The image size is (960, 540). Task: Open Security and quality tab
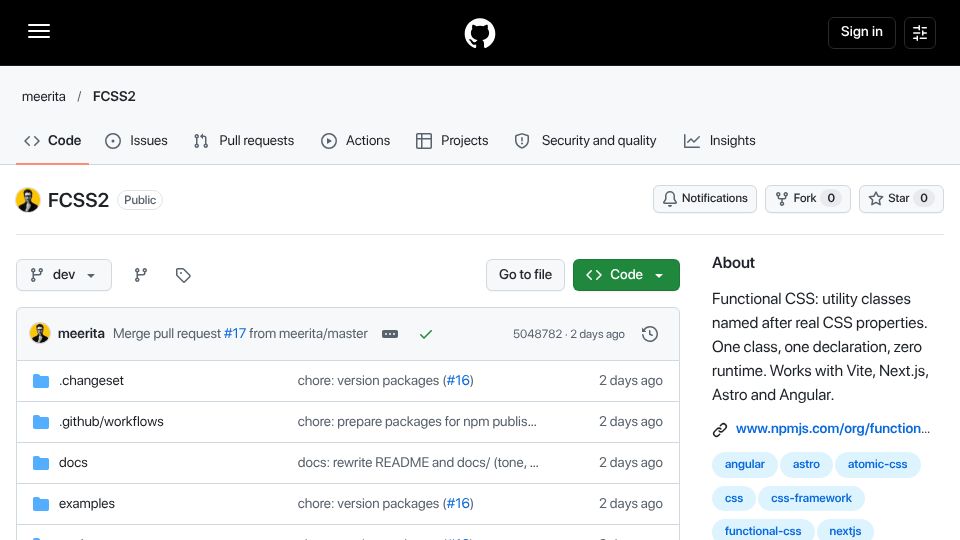(x=585, y=141)
